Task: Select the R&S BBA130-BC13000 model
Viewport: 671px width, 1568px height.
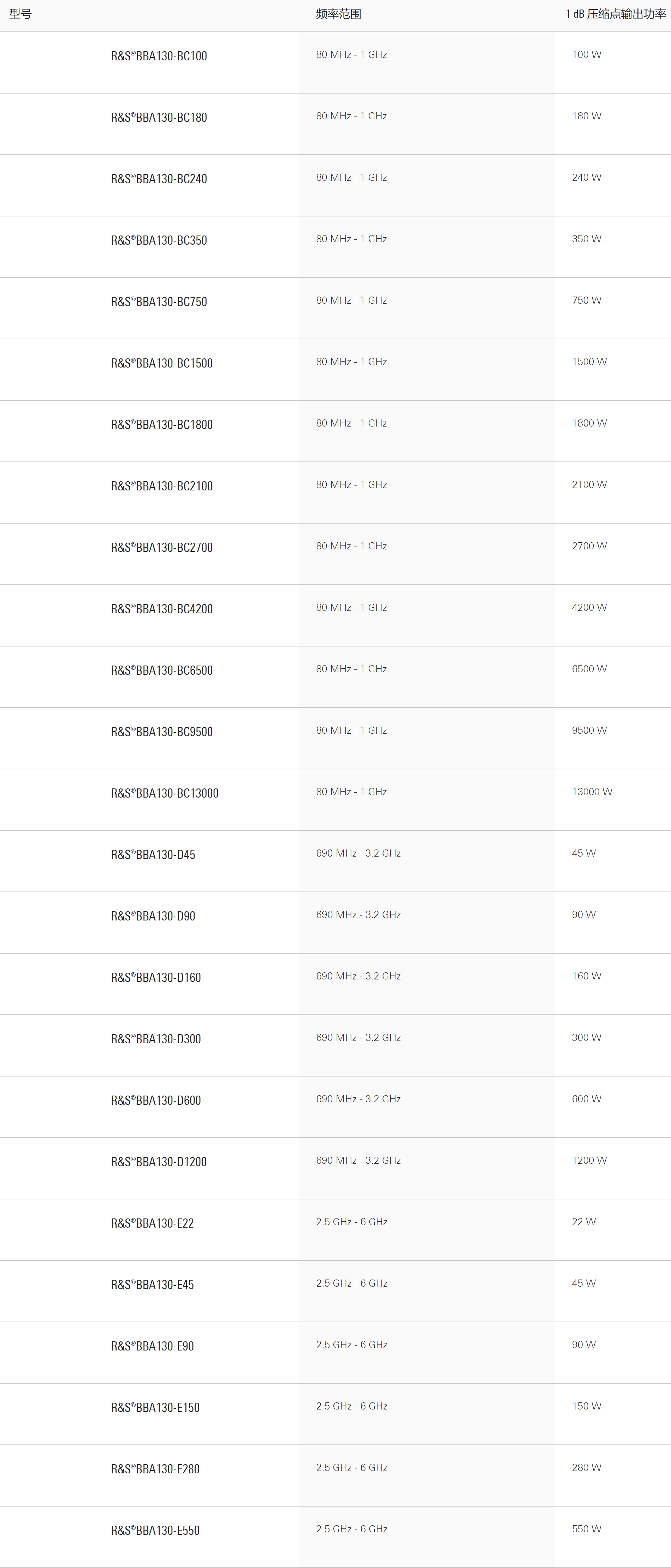Action: coord(165,793)
